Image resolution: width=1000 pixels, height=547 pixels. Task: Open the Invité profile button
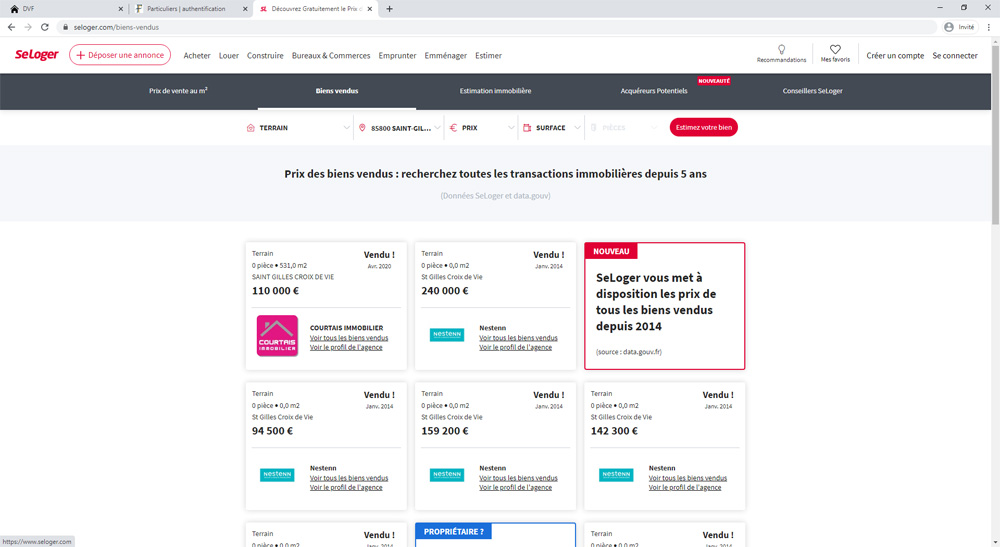(x=959, y=27)
